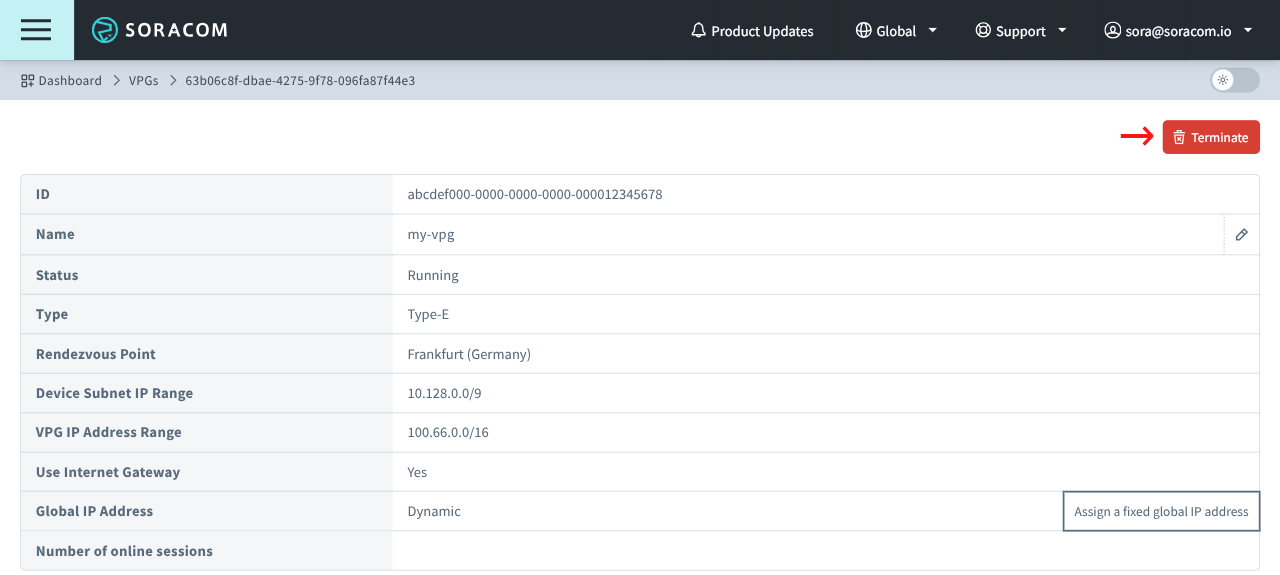Open Product Updates from the top bar
The width and height of the screenshot is (1280, 575).
tap(762, 31)
